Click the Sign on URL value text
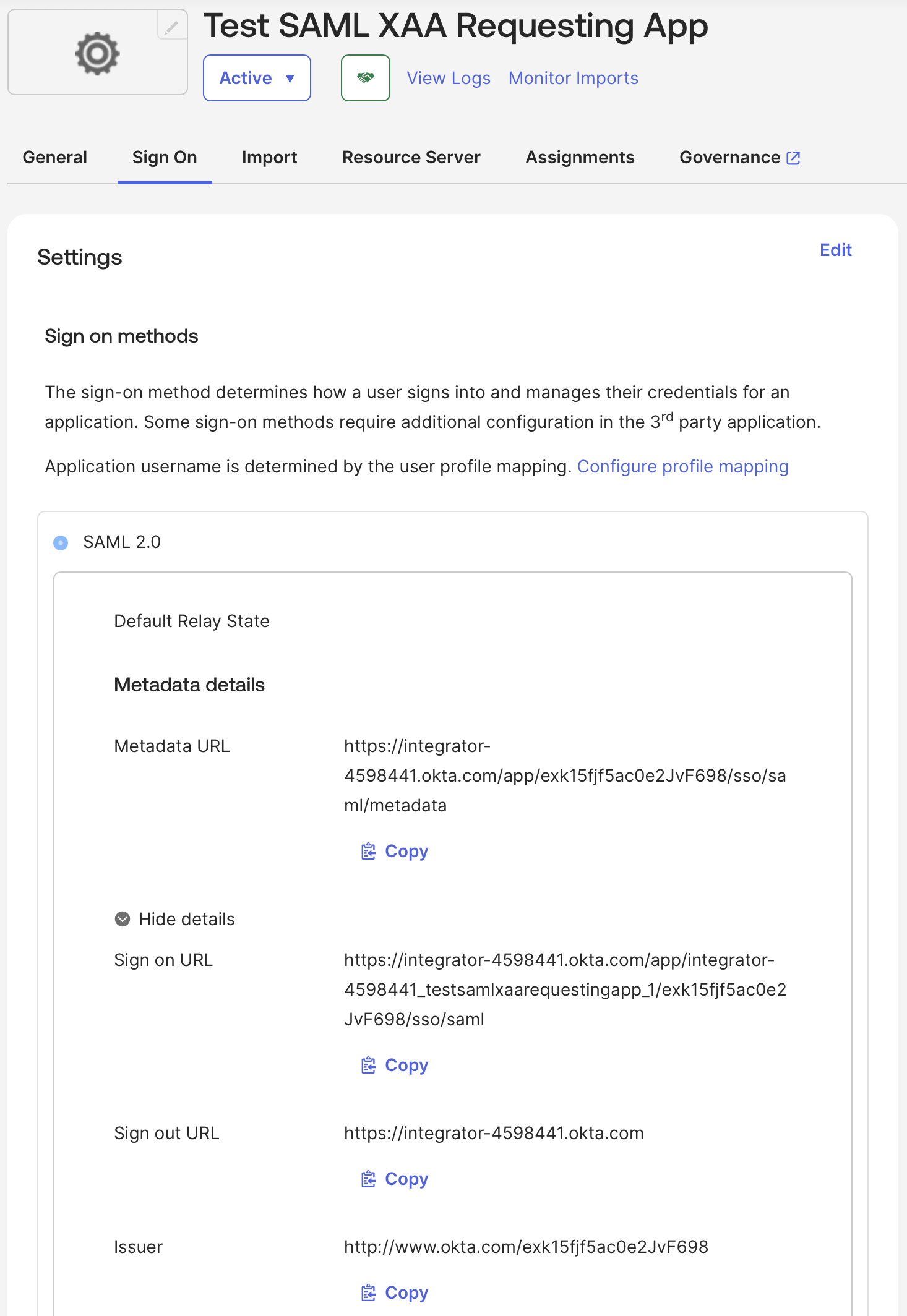The height and width of the screenshot is (1316, 907). click(565, 989)
